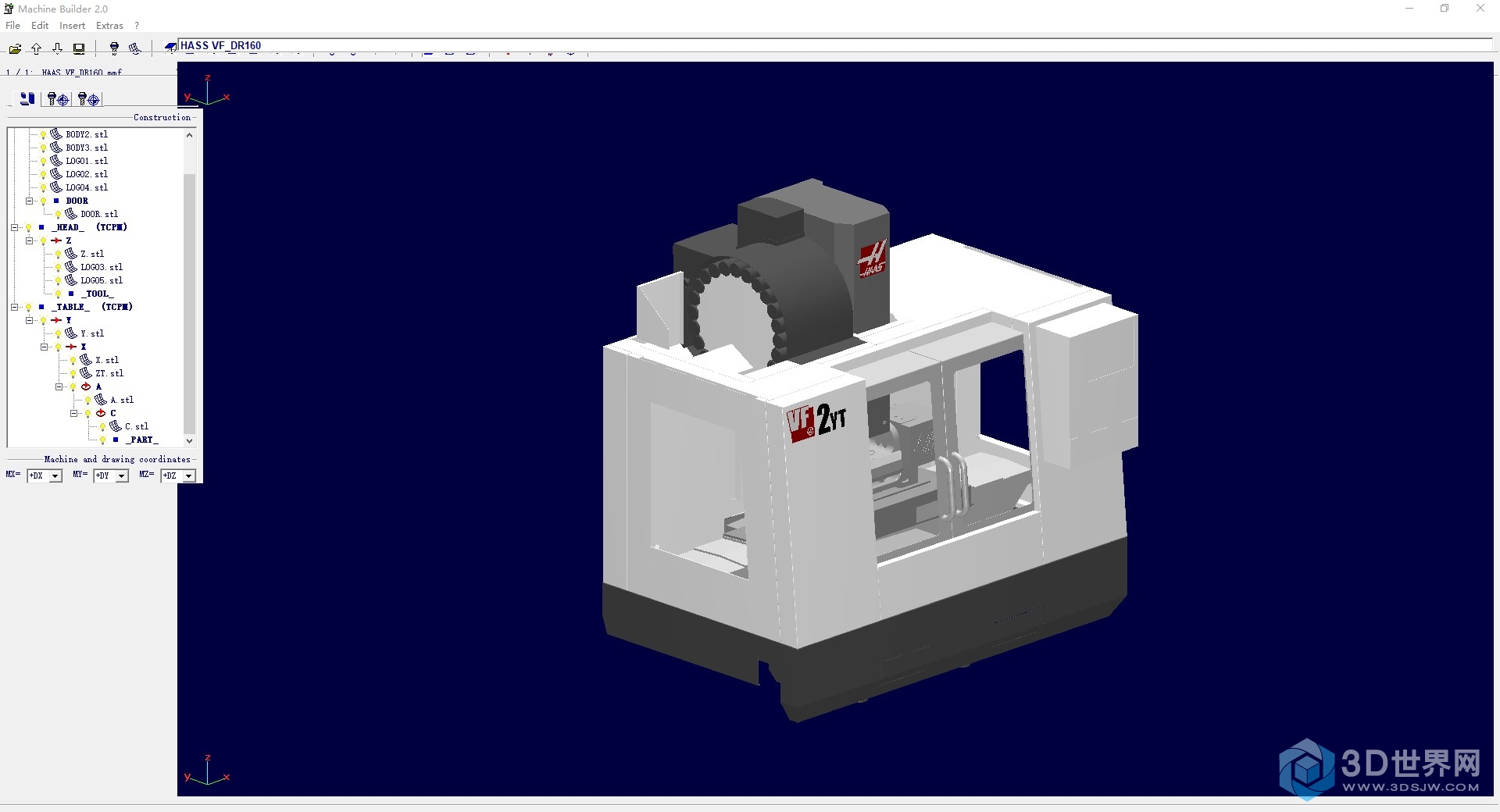The image size is (1500, 812).
Task: Collapse the A axis tree node
Action: [x=59, y=386]
